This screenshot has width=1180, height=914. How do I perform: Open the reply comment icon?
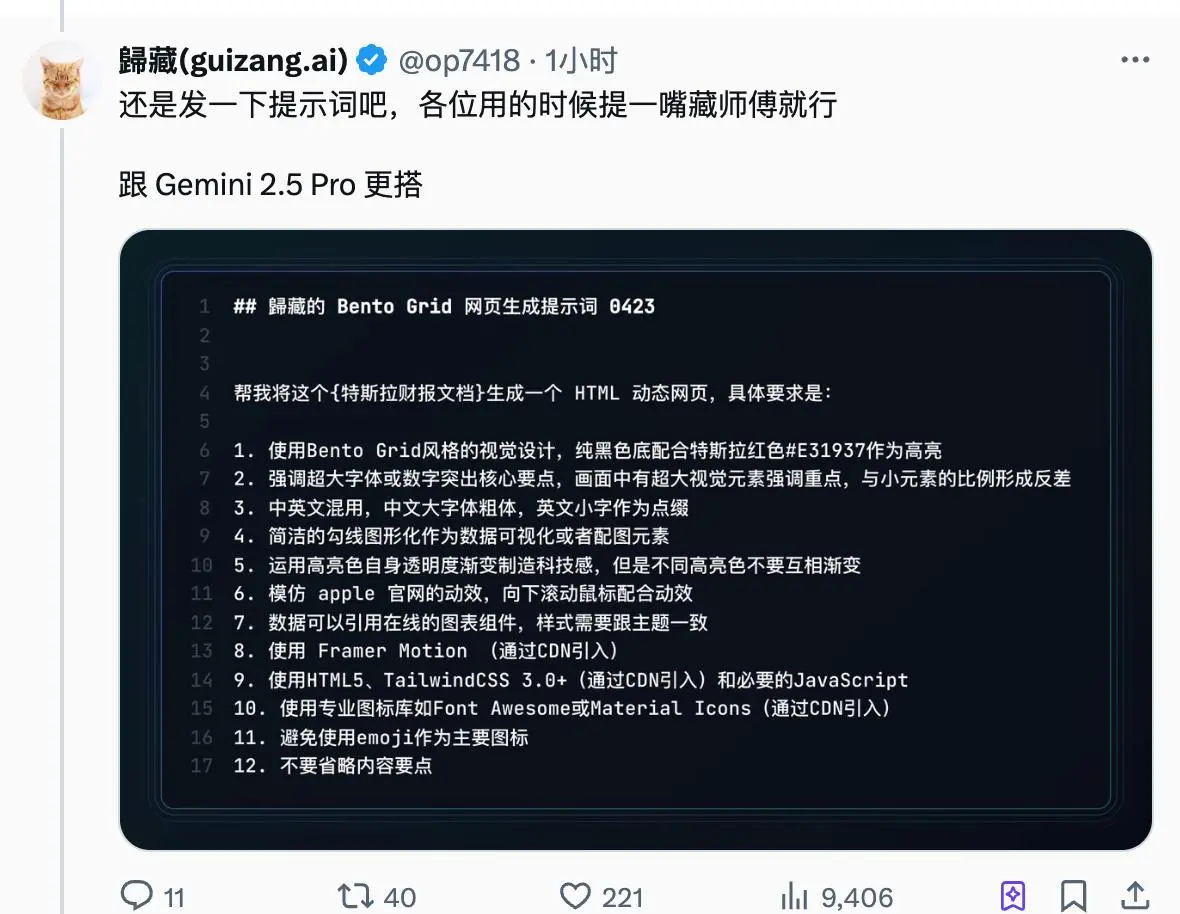[x=137, y=895]
